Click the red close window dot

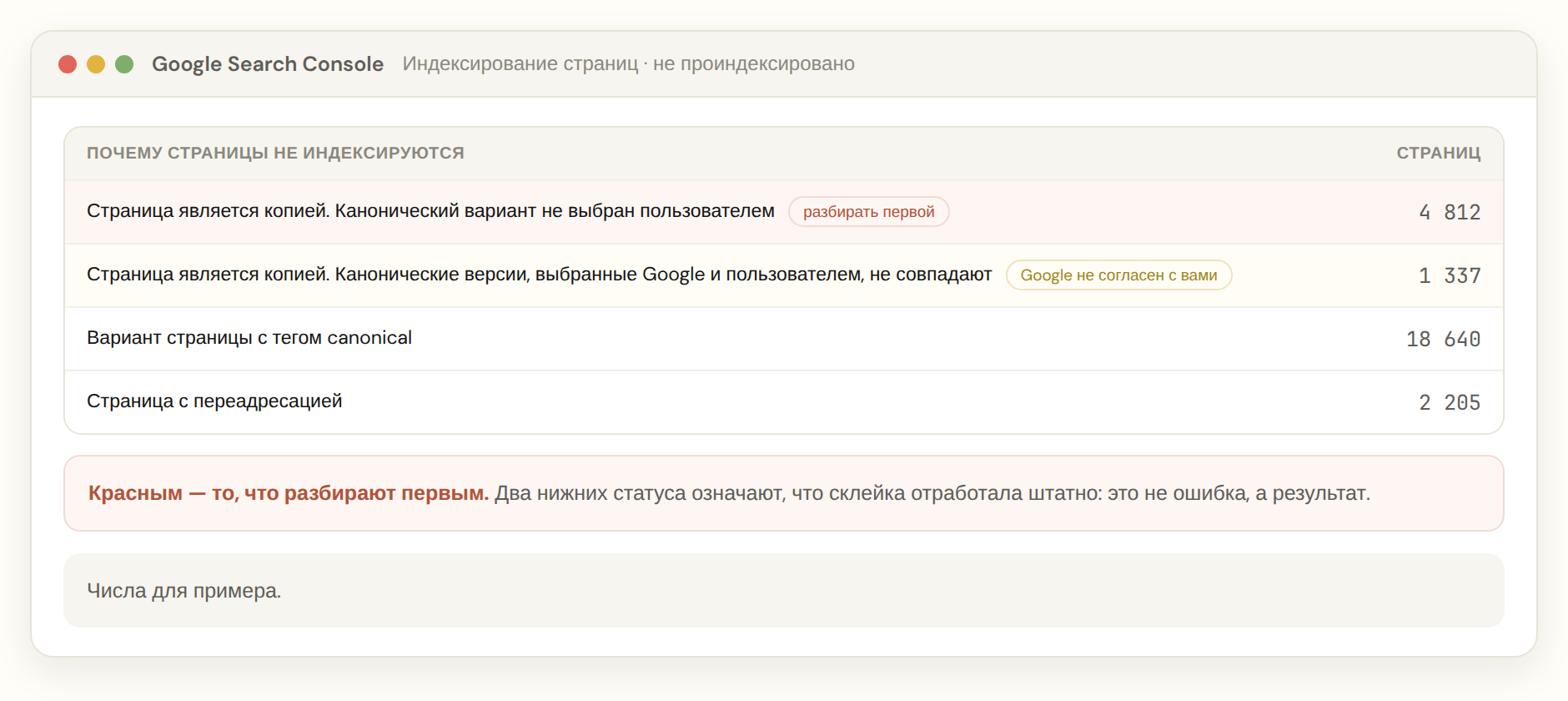68,64
